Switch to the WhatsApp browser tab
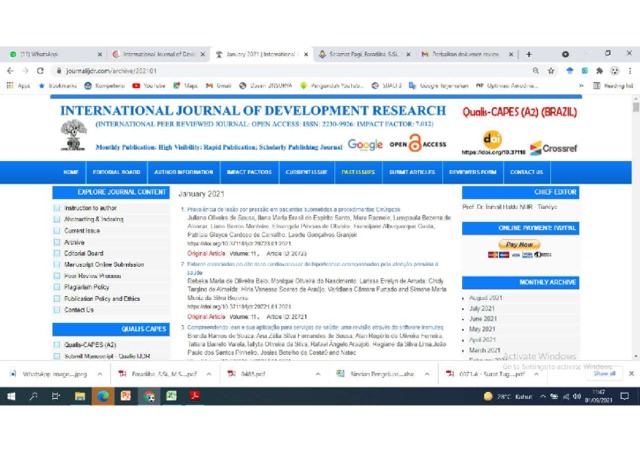This screenshot has height=452, width=640. pos(55,54)
